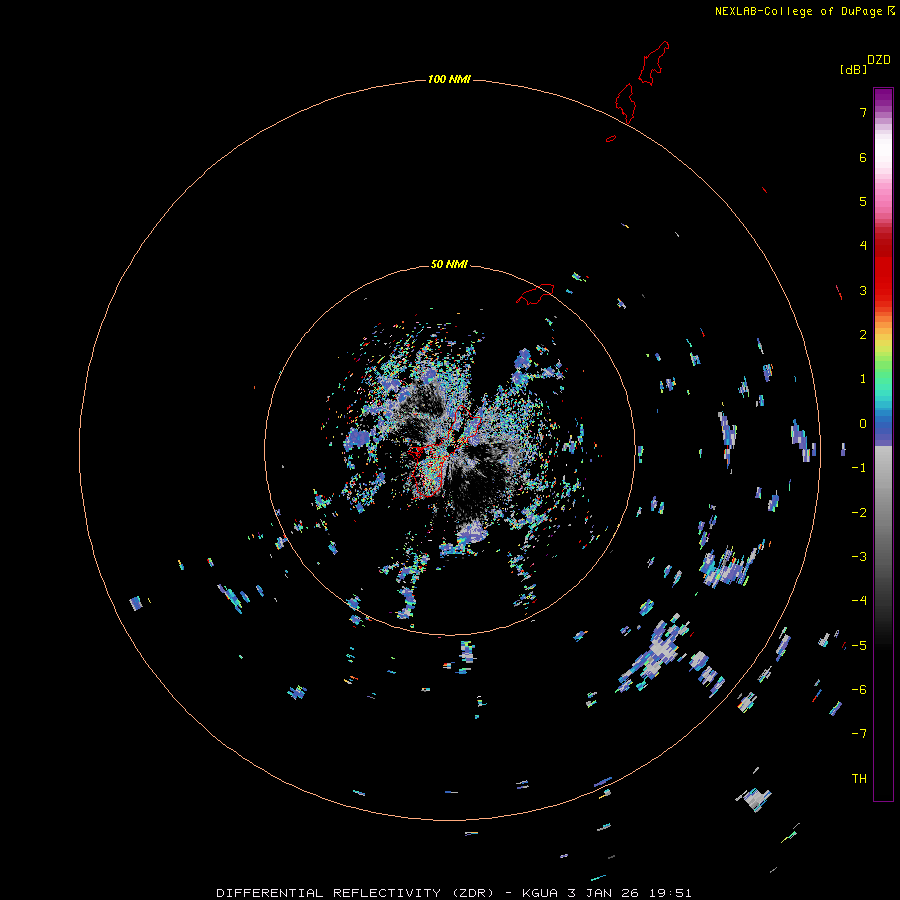
Task: Click the -7 value on color scale
Action: (x=859, y=734)
